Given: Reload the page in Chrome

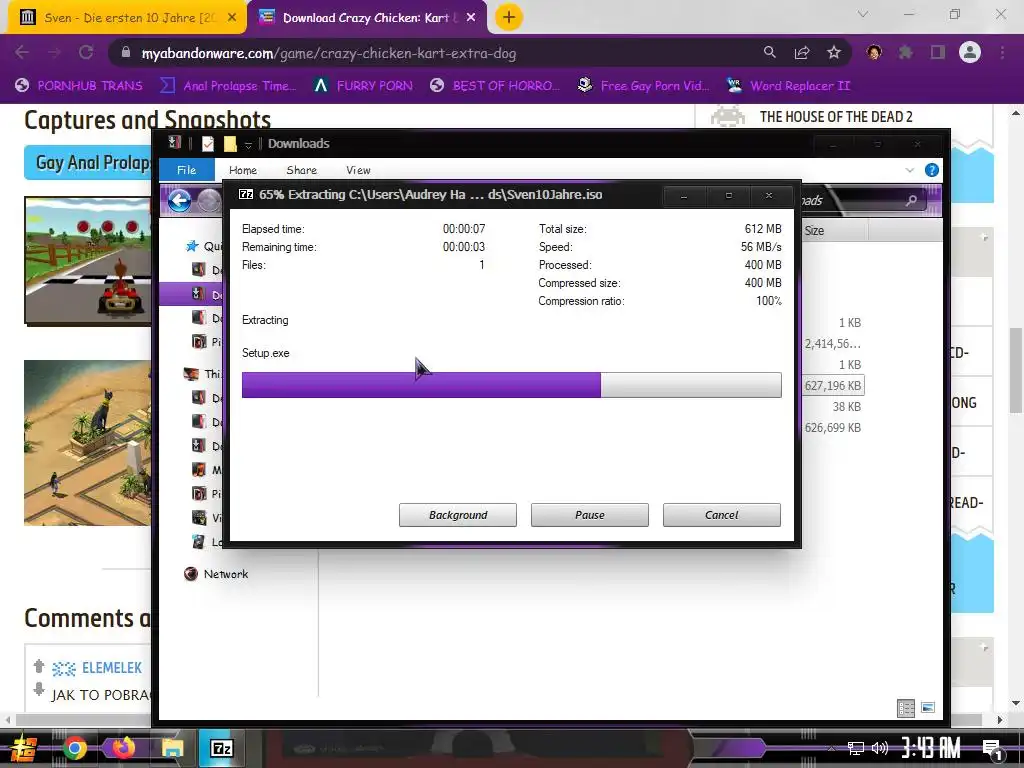Looking at the screenshot, I should pyautogui.click(x=86, y=53).
